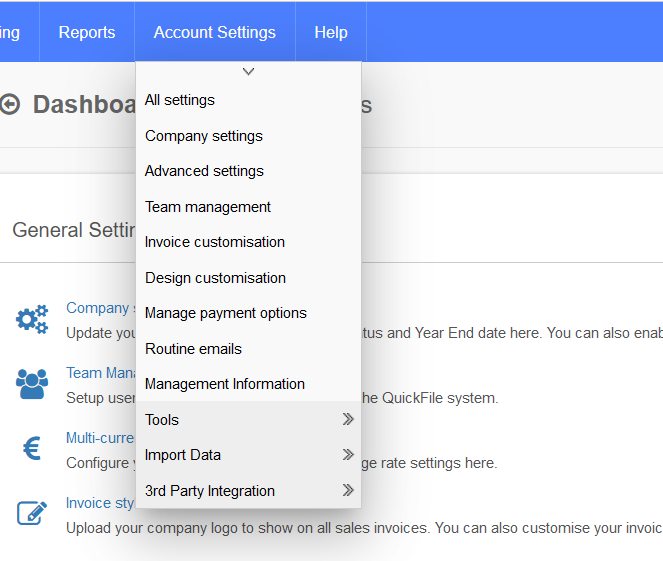Viewport: 663px width, 561px height.
Task: Click the people group icon for Team Management
Action: pos(32,384)
